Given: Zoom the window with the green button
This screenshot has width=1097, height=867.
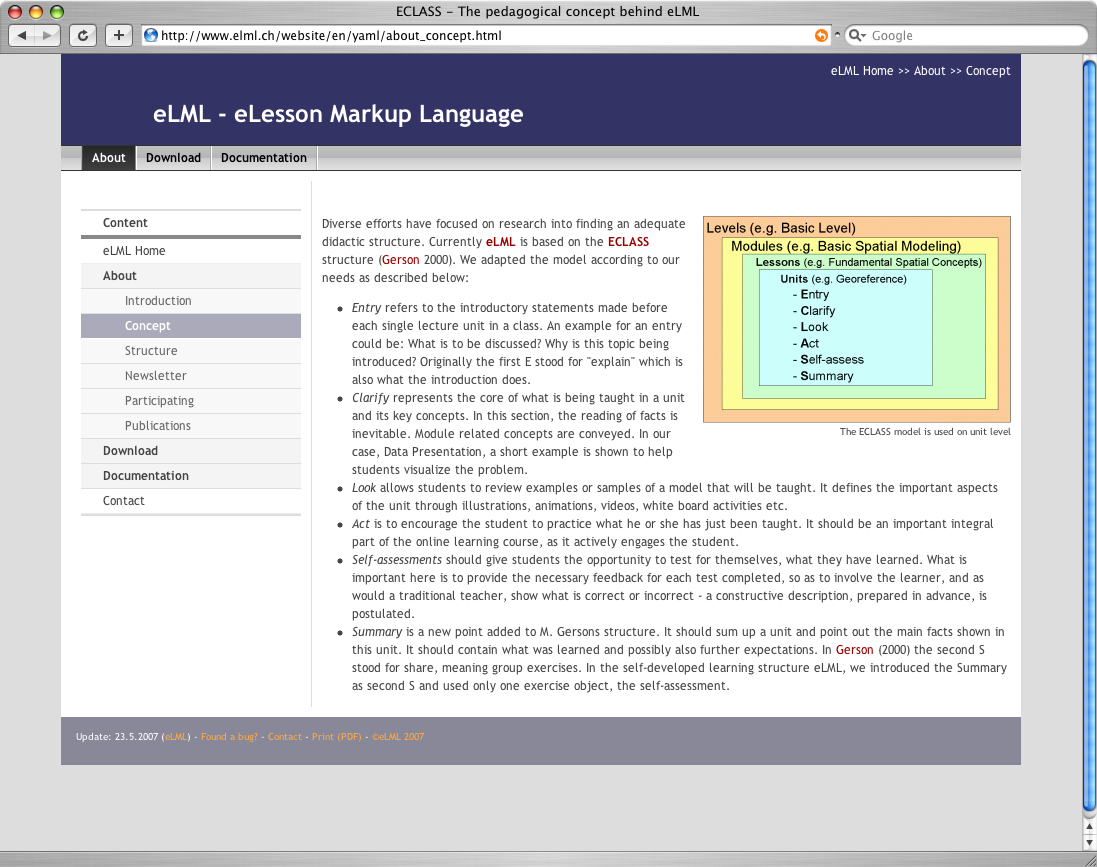Looking at the screenshot, I should pos(57,12).
